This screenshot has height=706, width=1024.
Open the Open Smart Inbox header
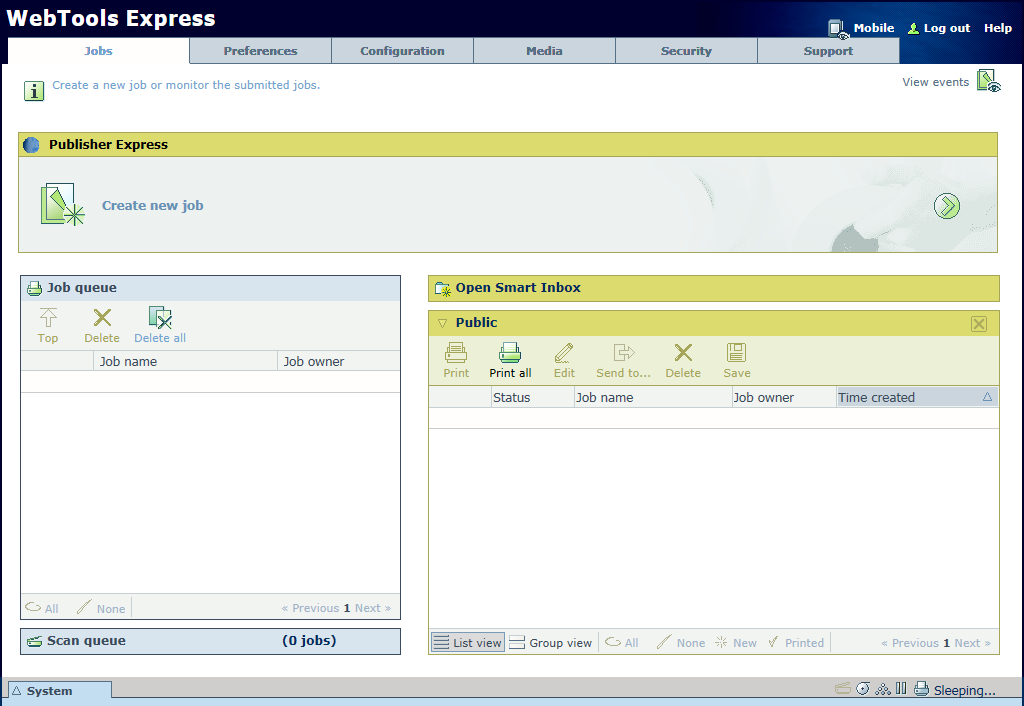(x=714, y=288)
